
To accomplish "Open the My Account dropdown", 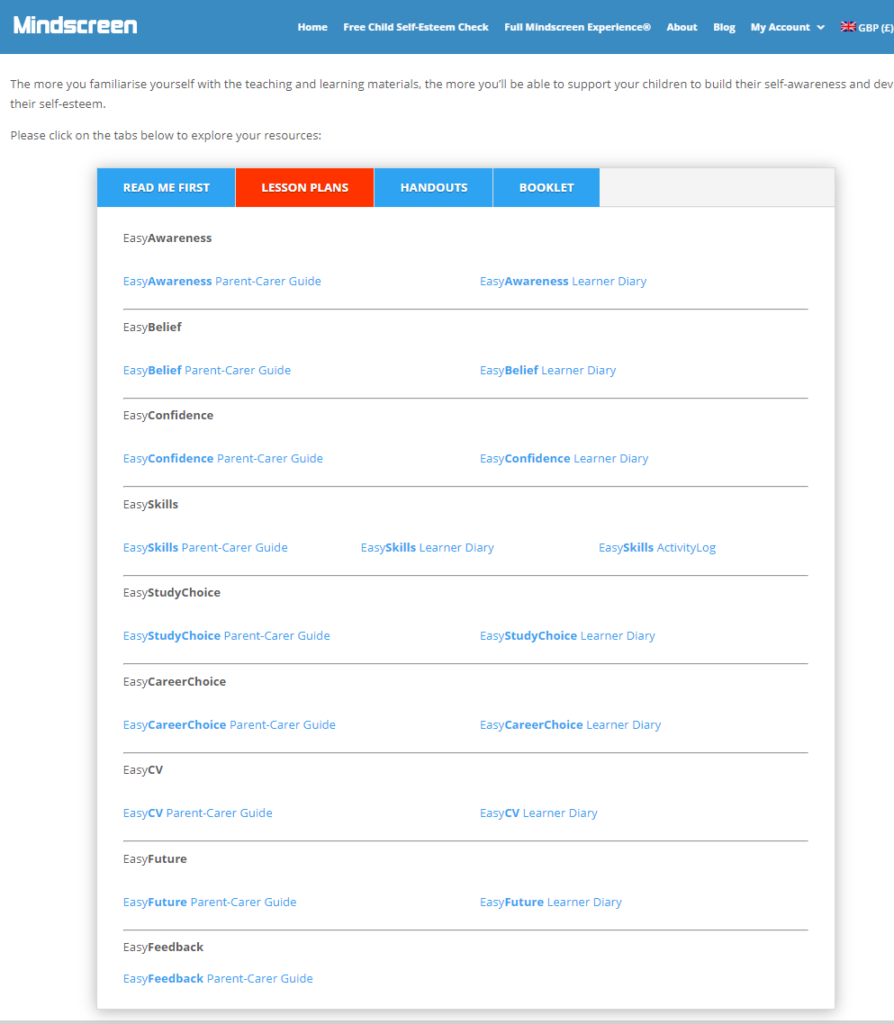I will [781, 27].
